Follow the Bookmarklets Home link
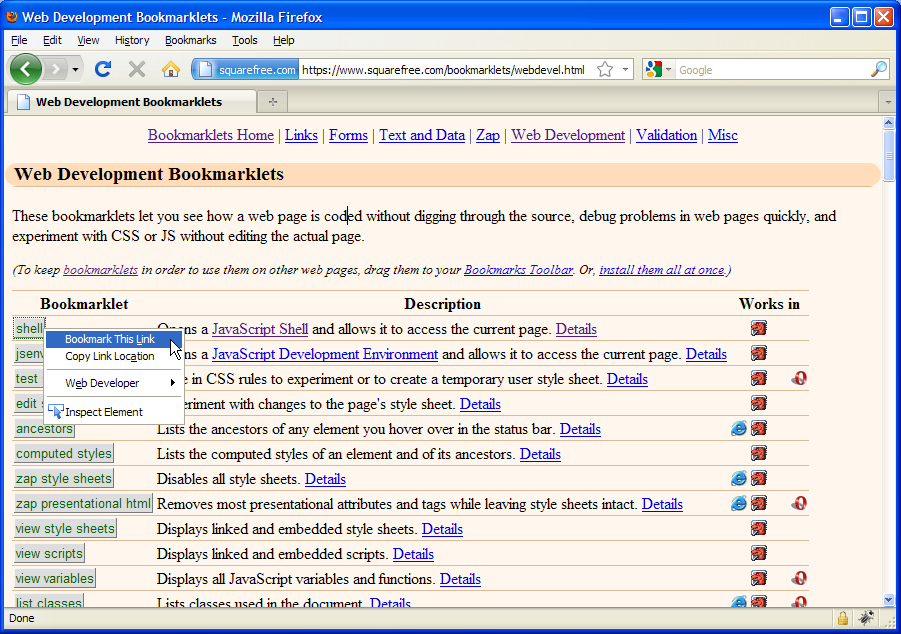The image size is (901, 634). [211, 135]
